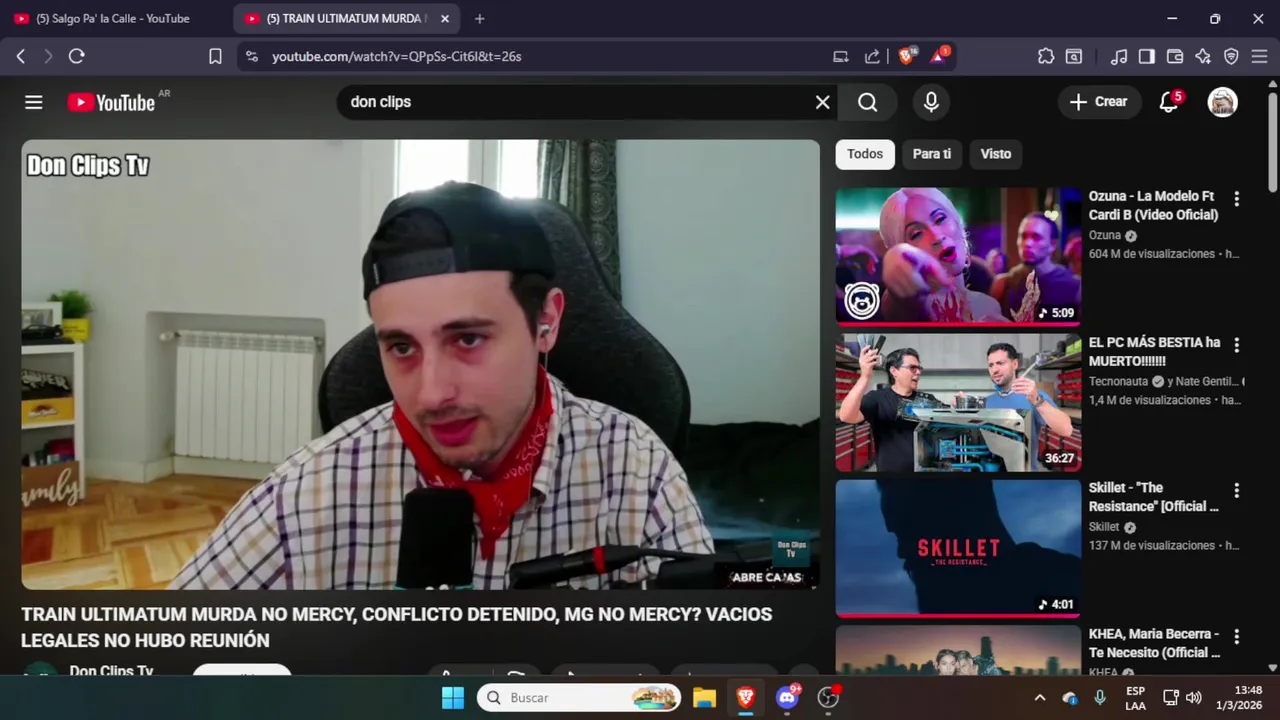Screen dimensions: 1280x720
Task: Open Brave Rewards triangle icon
Action: [938, 56]
